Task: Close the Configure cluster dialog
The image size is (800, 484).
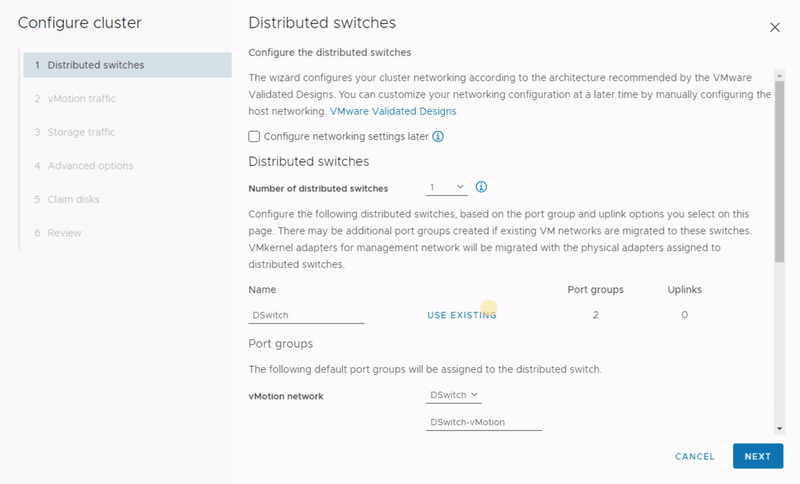Action: (x=774, y=27)
